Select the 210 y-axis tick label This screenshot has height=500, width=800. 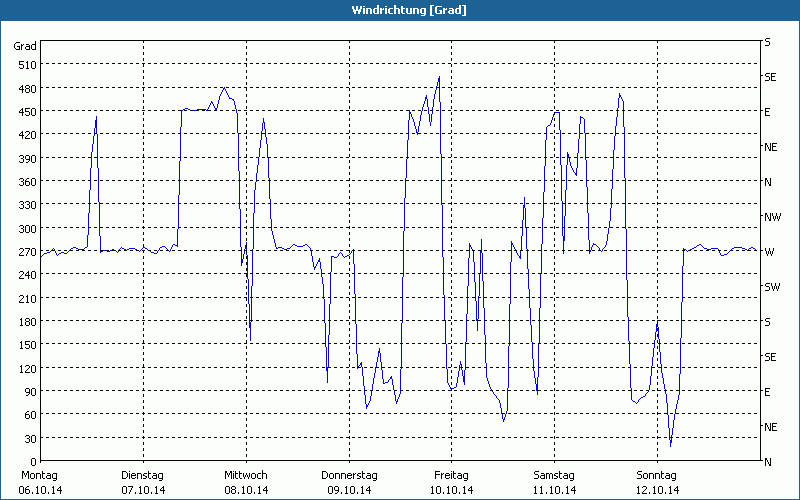(x=28, y=298)
